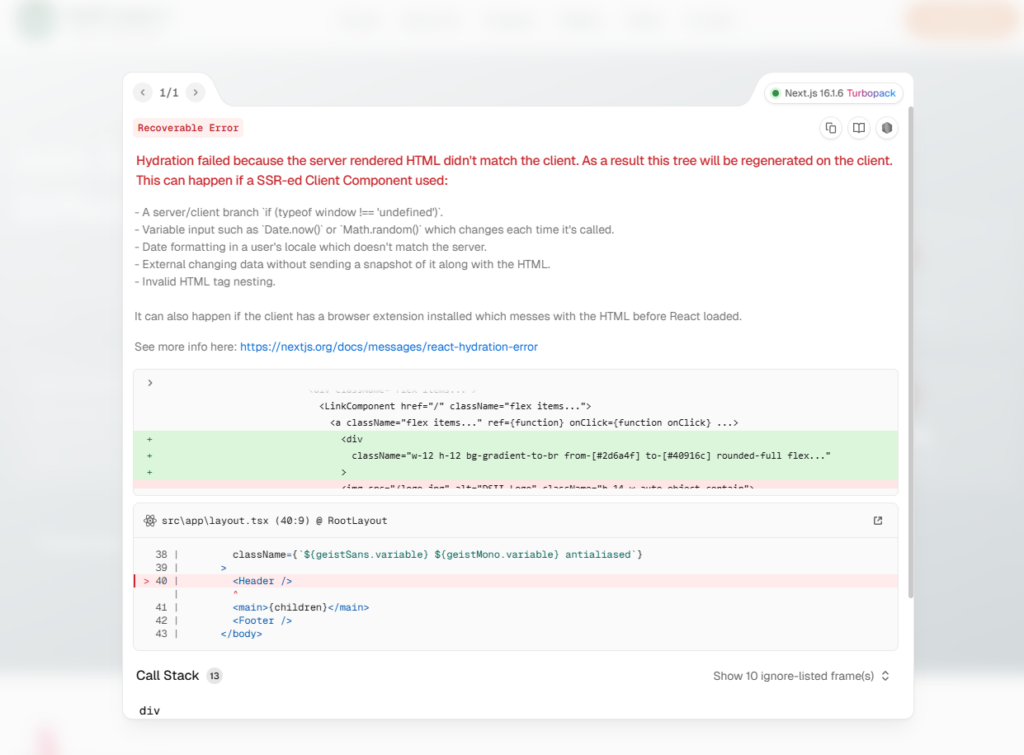Select the Recoverable Error label
This screenshot has width=1024, height=755.
(188, 128)
